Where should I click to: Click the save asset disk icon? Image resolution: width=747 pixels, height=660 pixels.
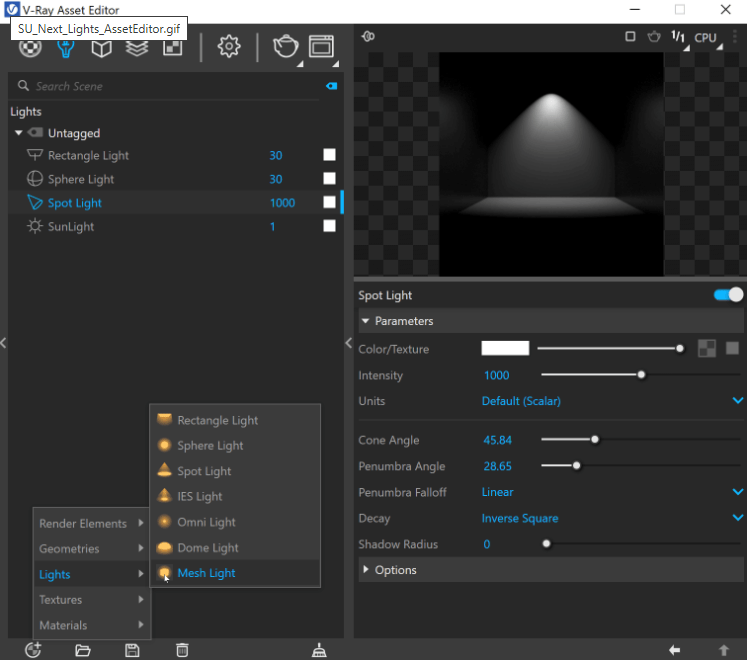click(132, 650)
